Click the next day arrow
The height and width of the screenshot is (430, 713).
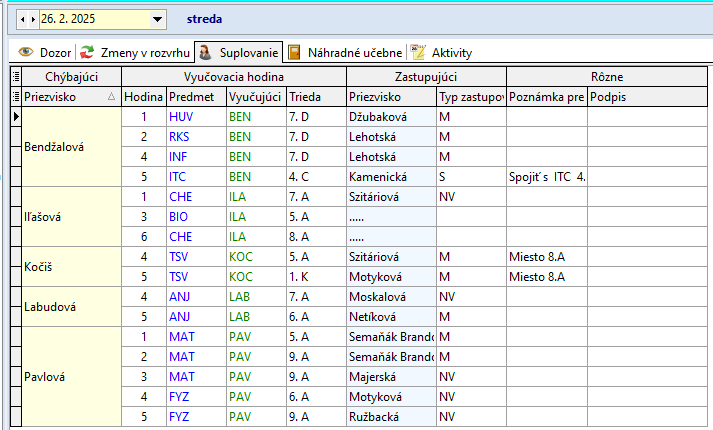click(33, 19)
